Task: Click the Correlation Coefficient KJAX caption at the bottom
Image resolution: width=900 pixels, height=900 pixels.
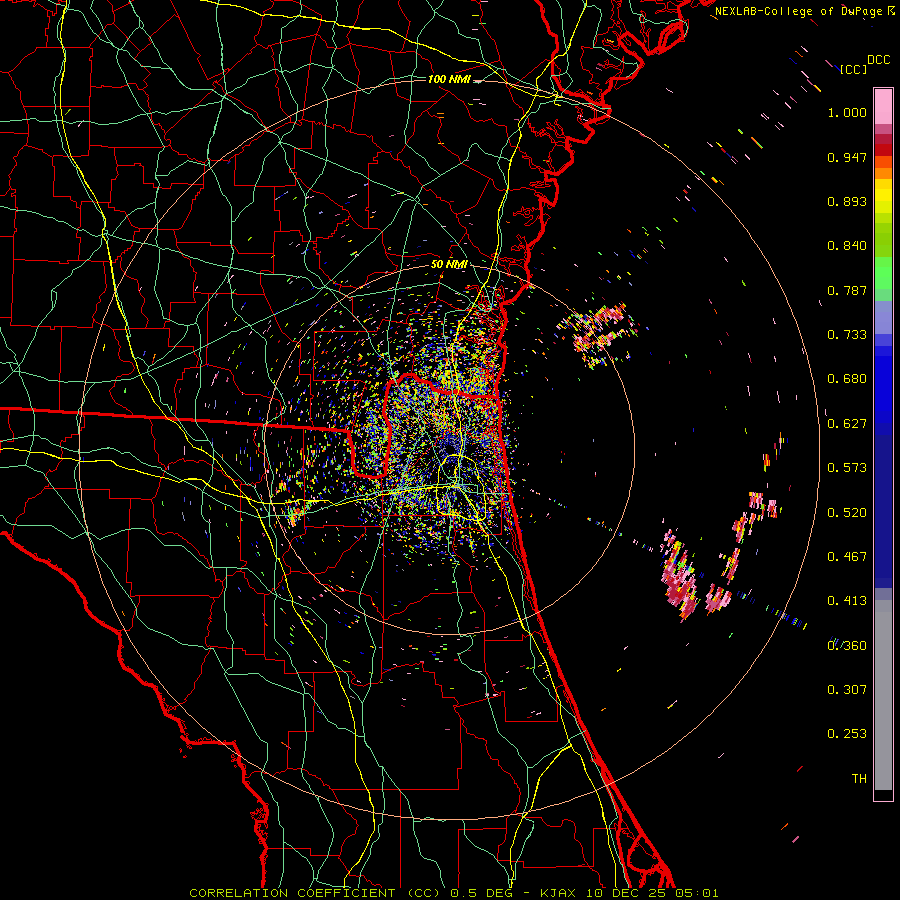Action: 453,893
